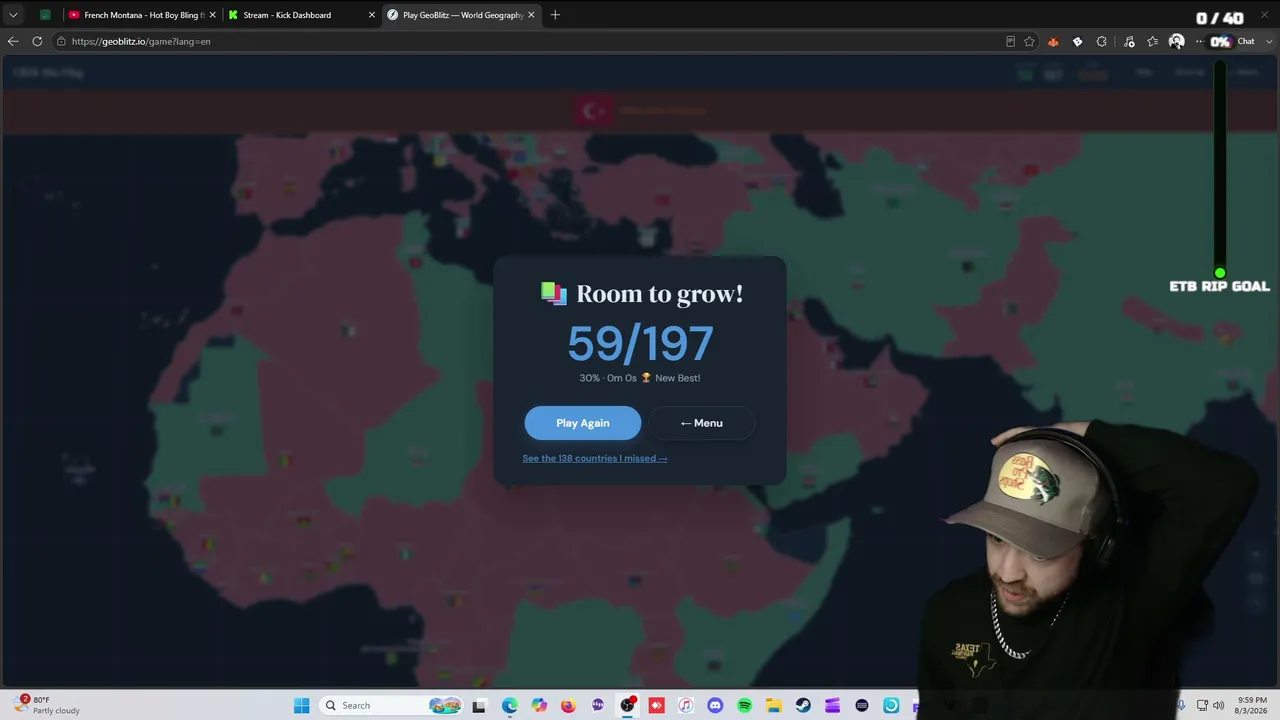Open the weather widget showing 80°F
This screenshot has width=1280, height=720.
tap(47, 705)
